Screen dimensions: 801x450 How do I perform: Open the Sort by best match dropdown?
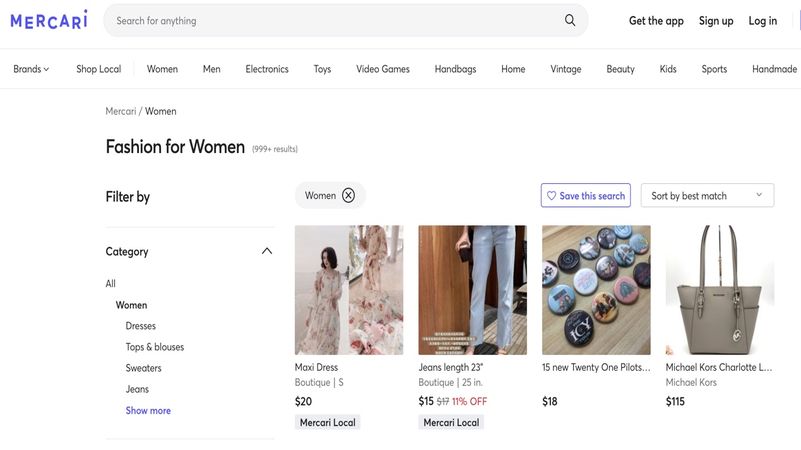[x=707, y=196]
